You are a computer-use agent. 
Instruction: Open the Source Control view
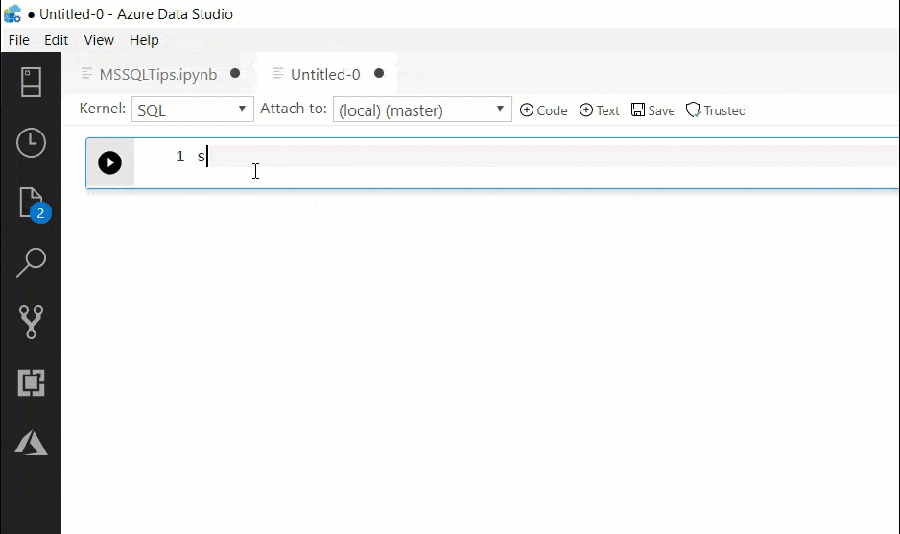pos(30,323)
